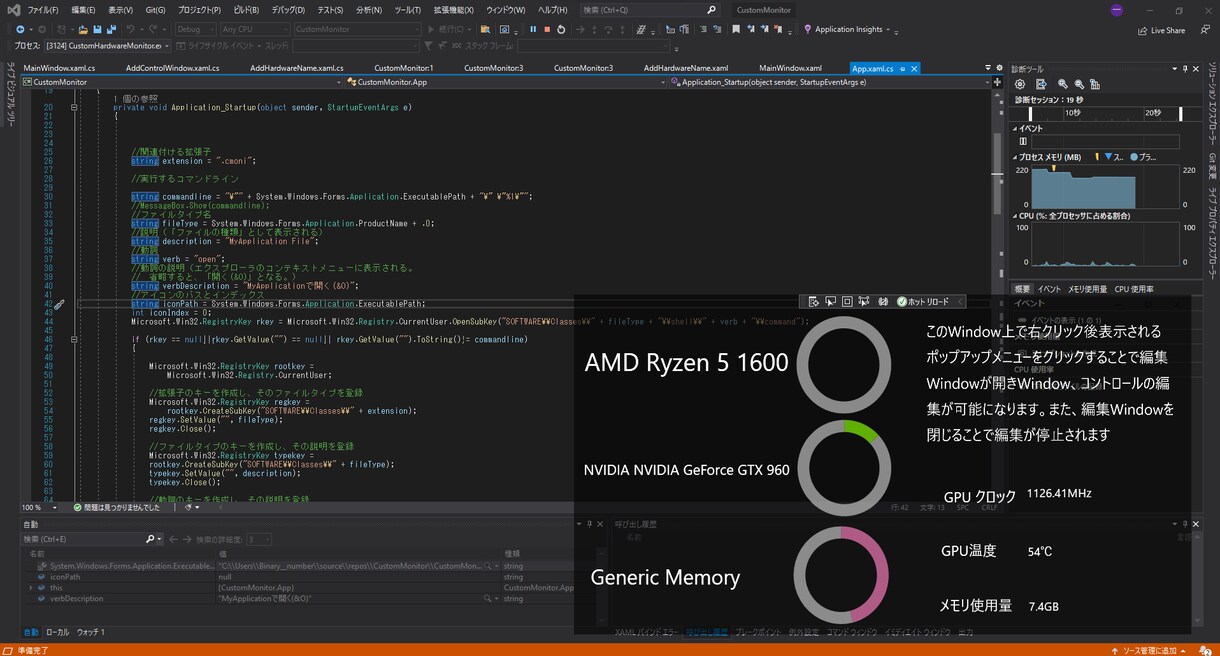Open diagnostic tools settings gear

(1020, 84)
